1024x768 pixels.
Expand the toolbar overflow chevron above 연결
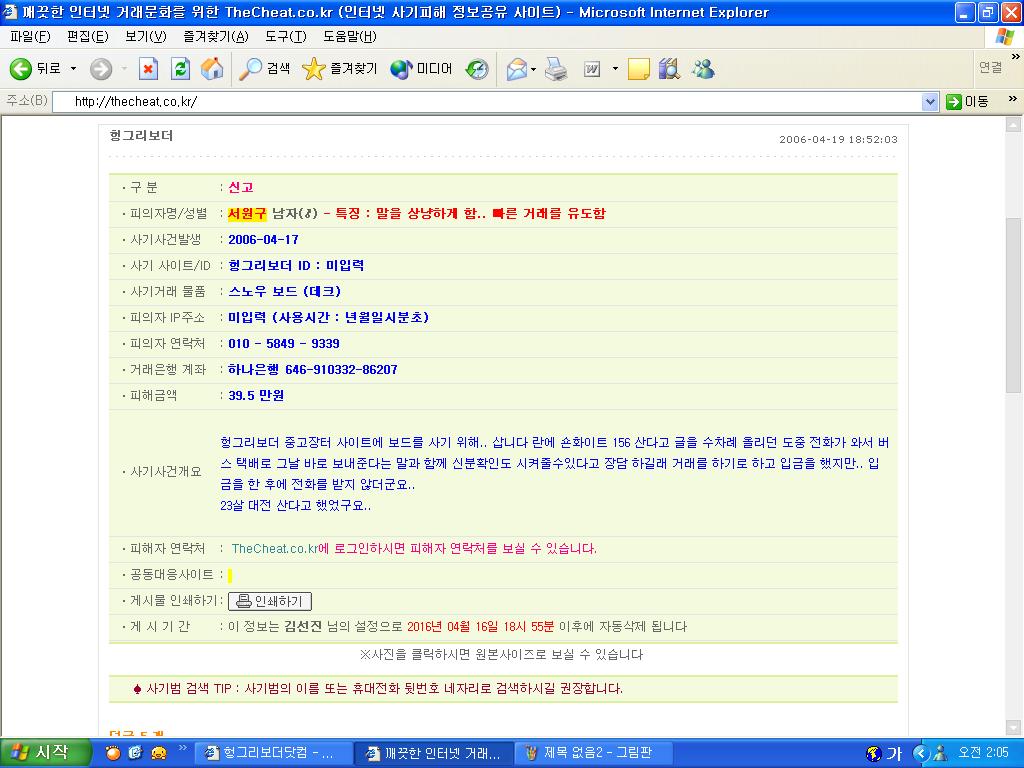click(1015, 57)
